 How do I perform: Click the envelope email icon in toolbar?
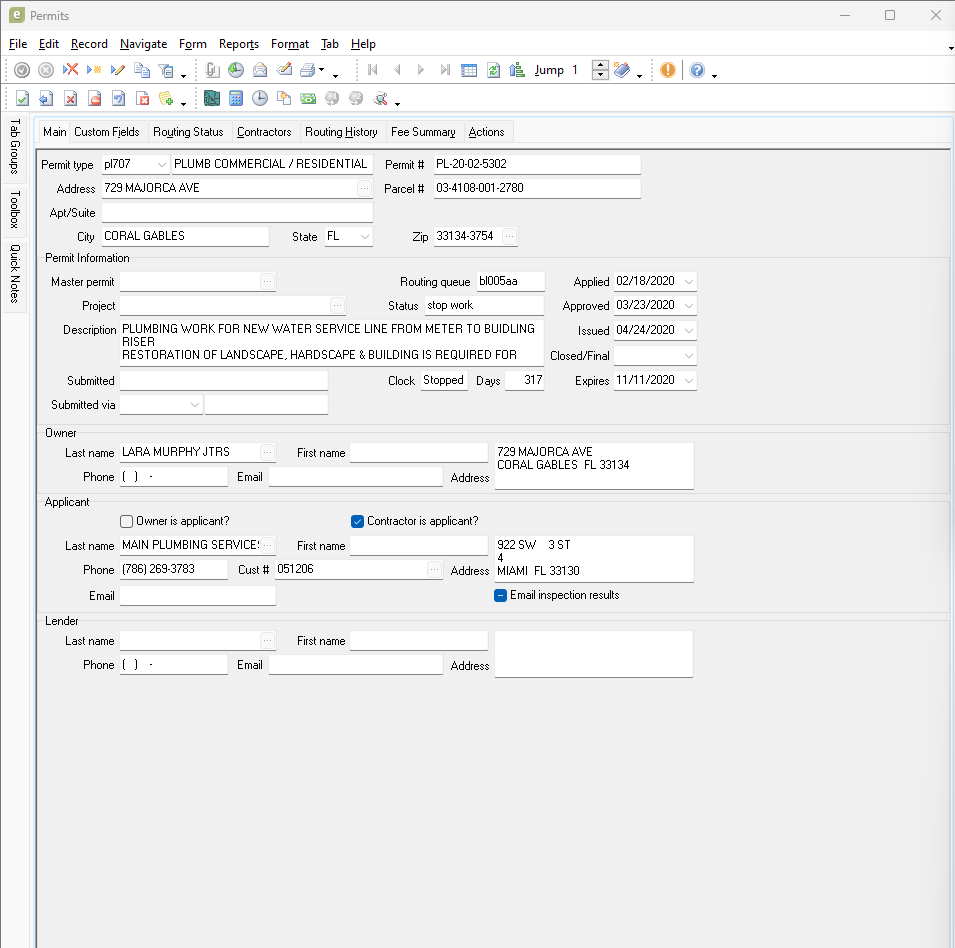[260, 70]
